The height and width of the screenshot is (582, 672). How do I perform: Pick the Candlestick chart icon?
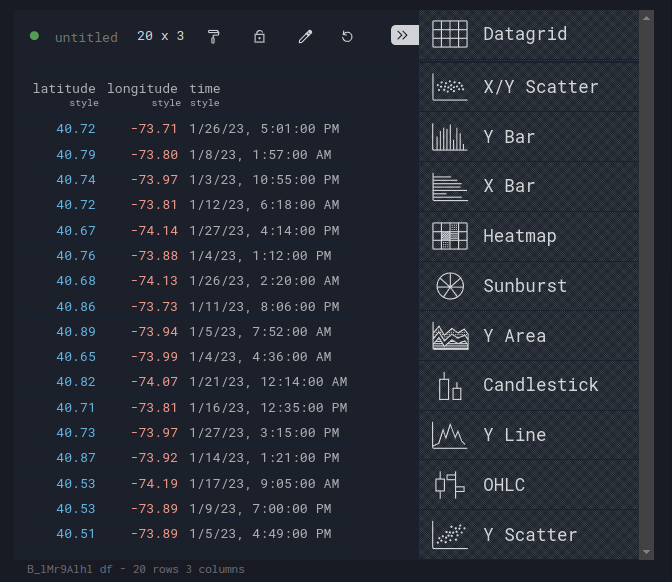[x=450, y=386]
